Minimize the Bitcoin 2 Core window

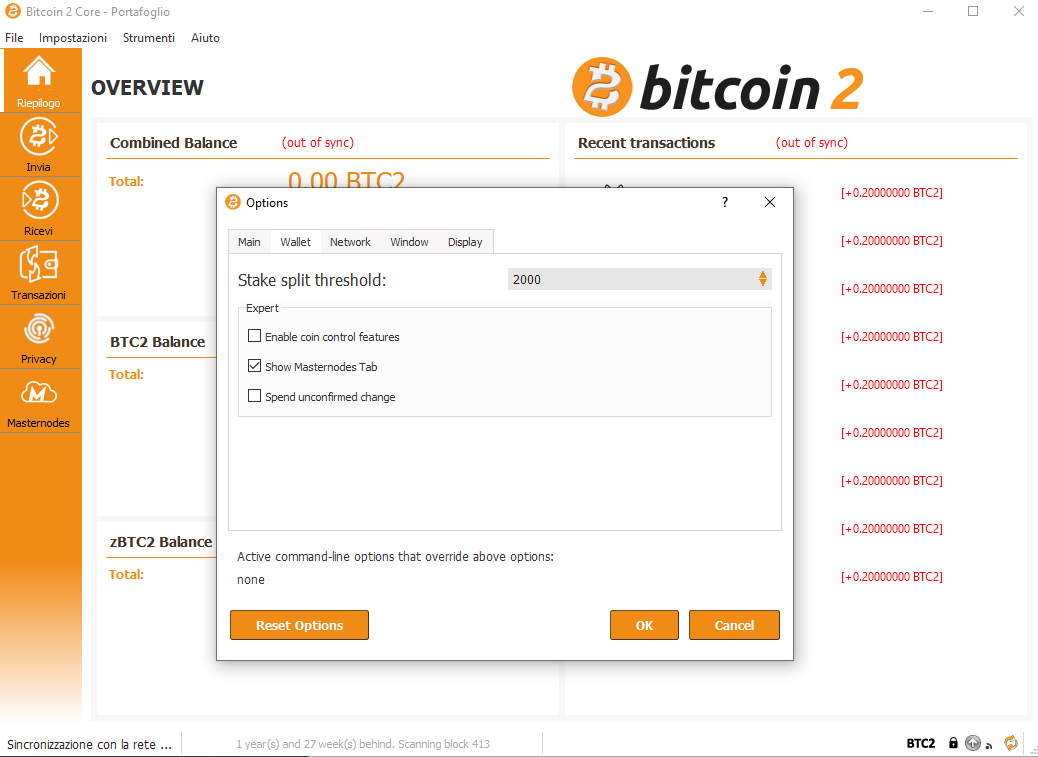[927, 11]
